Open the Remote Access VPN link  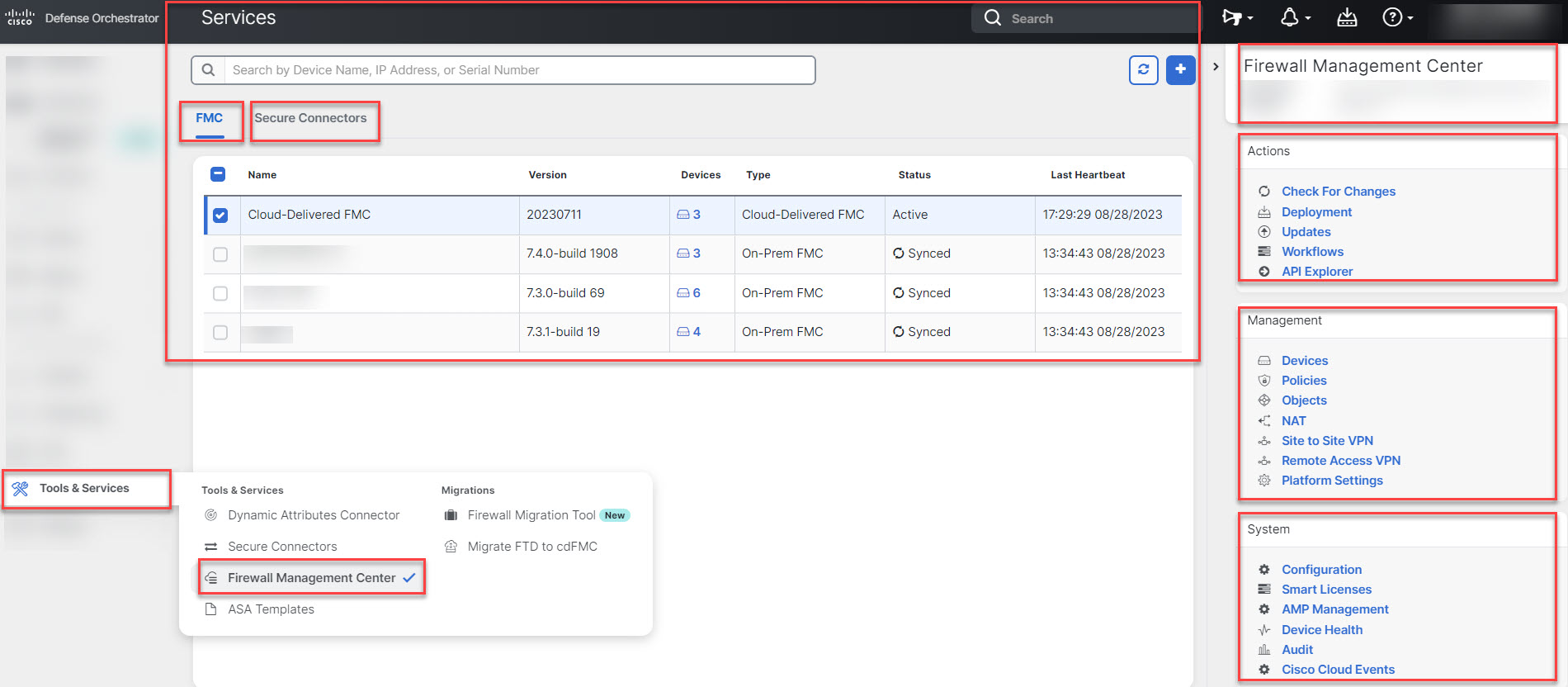point(1340,461)
